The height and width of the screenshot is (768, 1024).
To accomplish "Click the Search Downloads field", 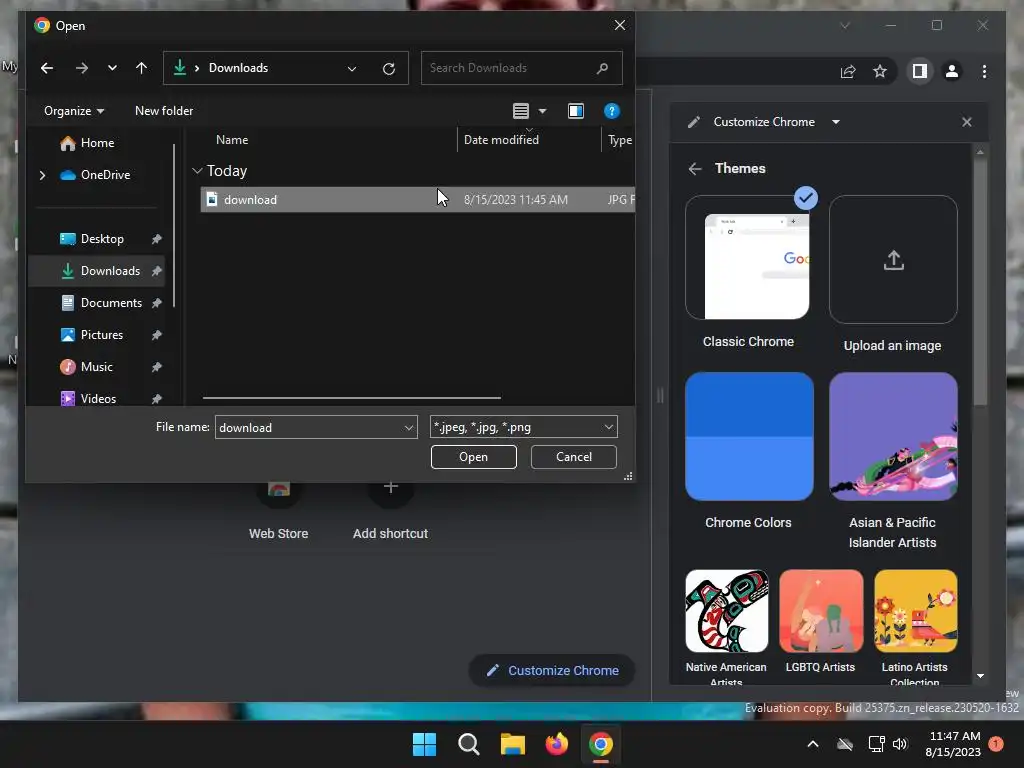I will [x=521, y=68].
